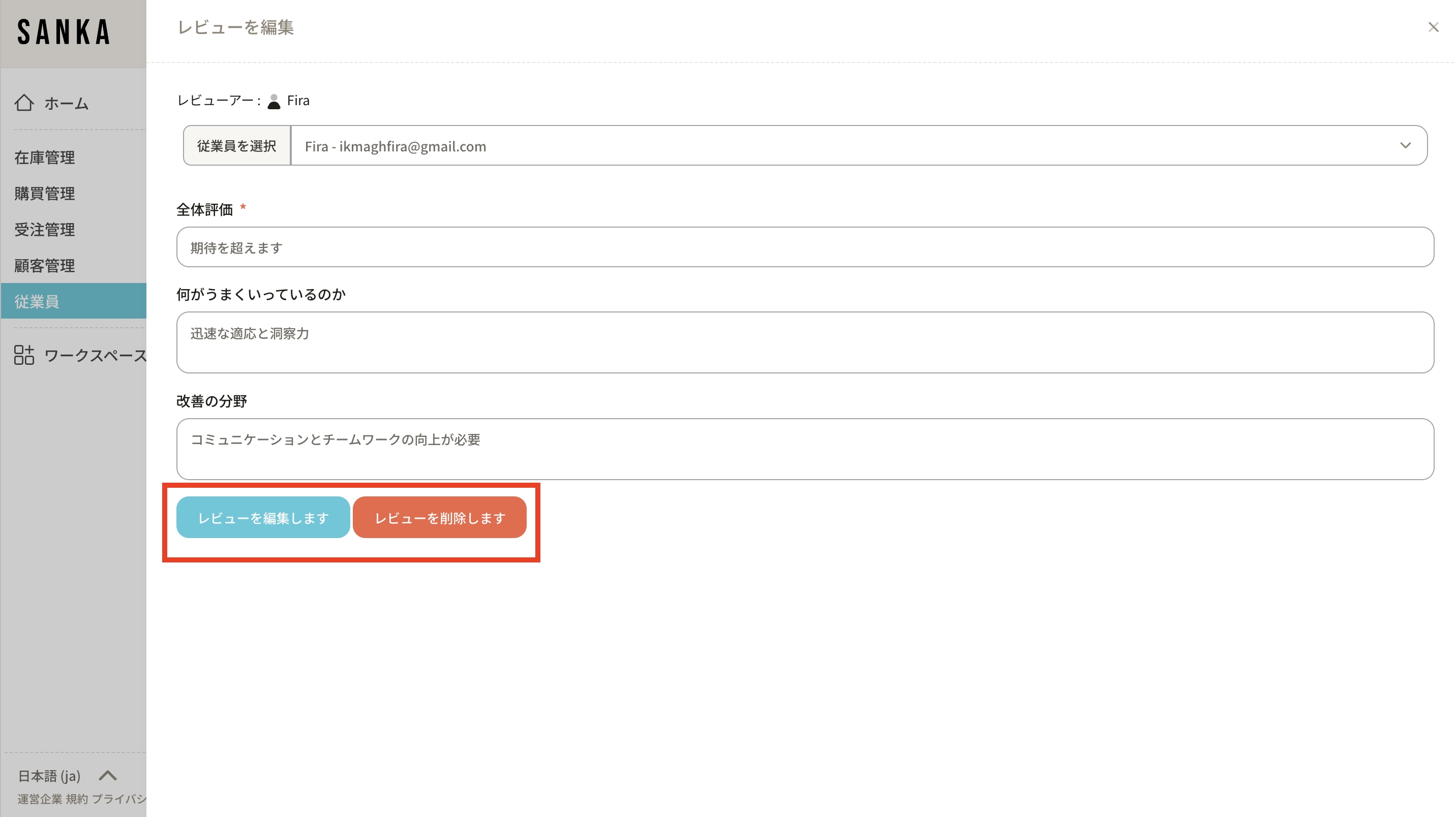
Task: Click into the 改善の分野 text area
Action: pos(805,449)
